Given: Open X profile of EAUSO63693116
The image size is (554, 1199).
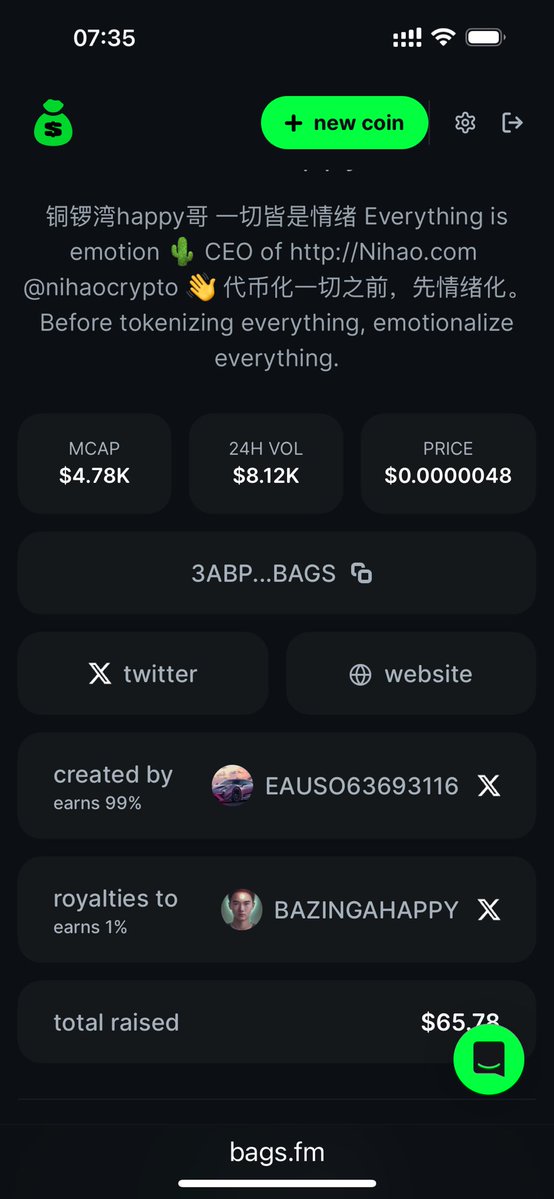Looking at the screenshot, I should tap(489, 785).
